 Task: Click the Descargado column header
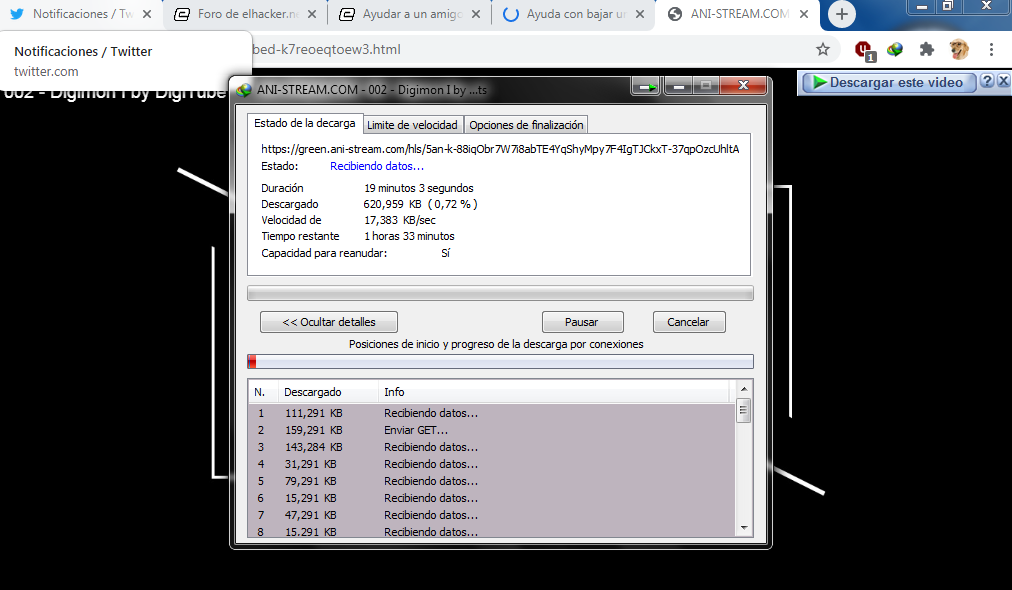click(x=328, y=392)
